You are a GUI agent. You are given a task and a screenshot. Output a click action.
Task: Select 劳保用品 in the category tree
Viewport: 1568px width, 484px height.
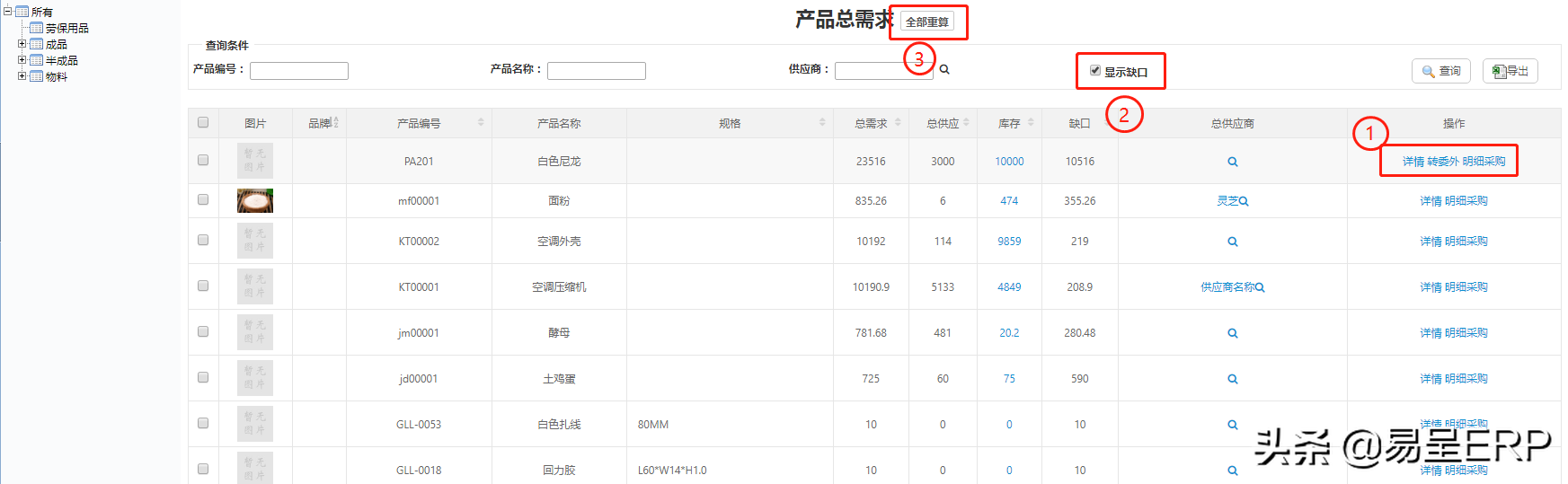point(66,28)
